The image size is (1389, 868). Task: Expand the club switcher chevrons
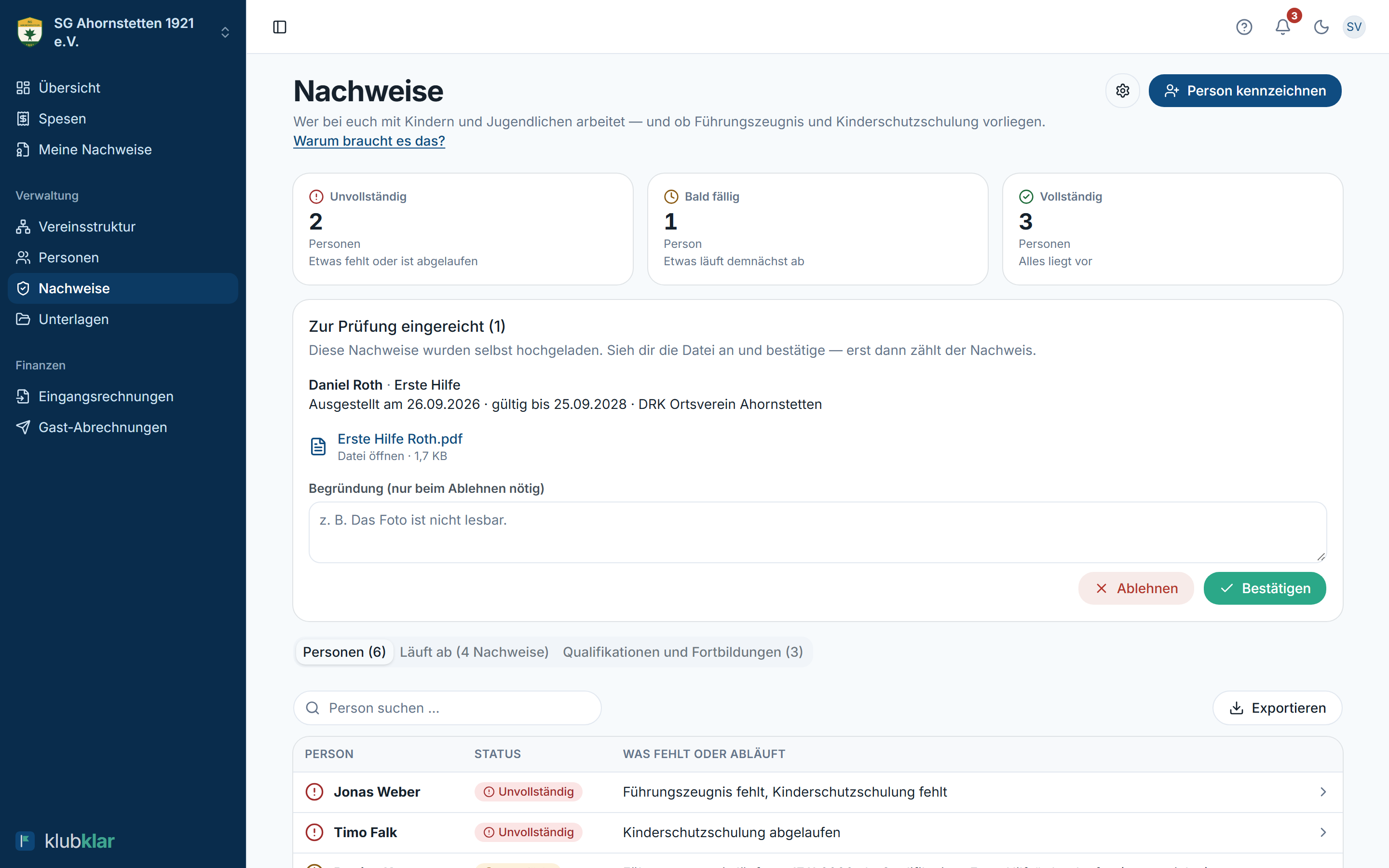225,32
